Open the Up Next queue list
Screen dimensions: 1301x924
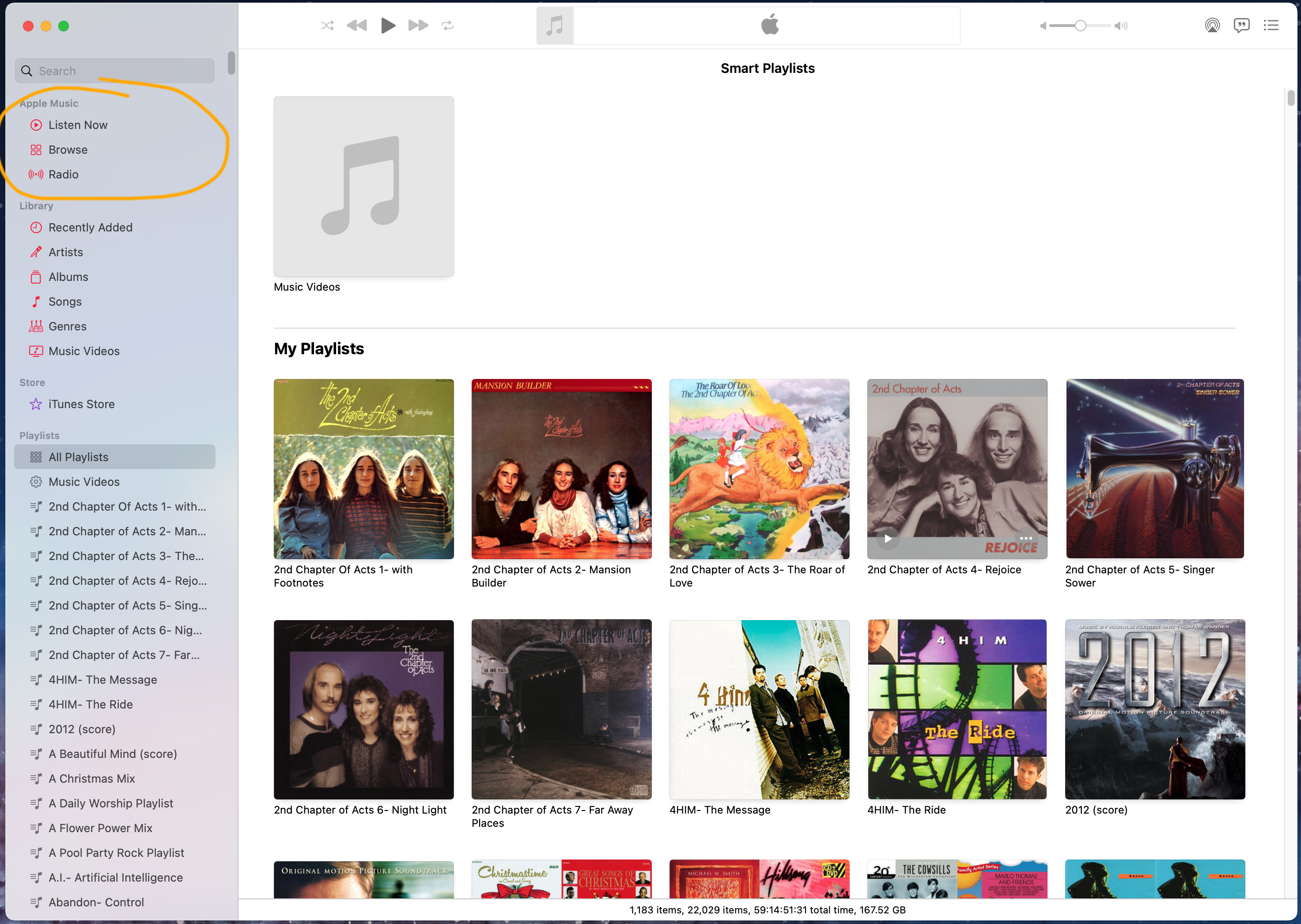pos(1271,26)
